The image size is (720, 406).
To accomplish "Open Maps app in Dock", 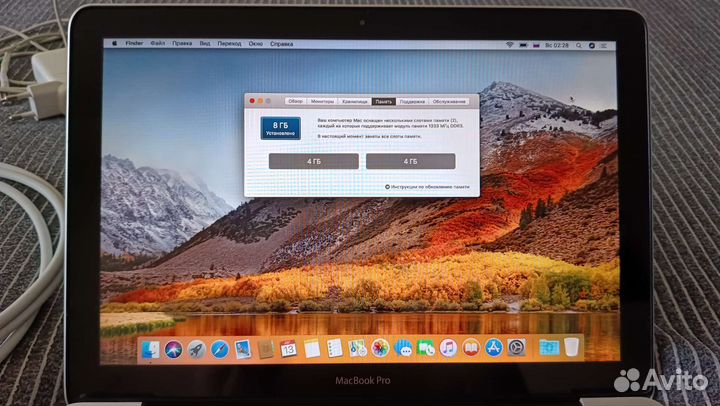I will [x=357, y=348].
